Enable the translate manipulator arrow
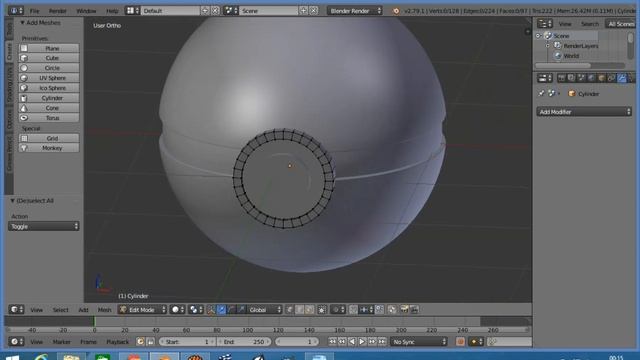This screenshot has width=640, height=360. pyautogui.click(x=221, y=310)
